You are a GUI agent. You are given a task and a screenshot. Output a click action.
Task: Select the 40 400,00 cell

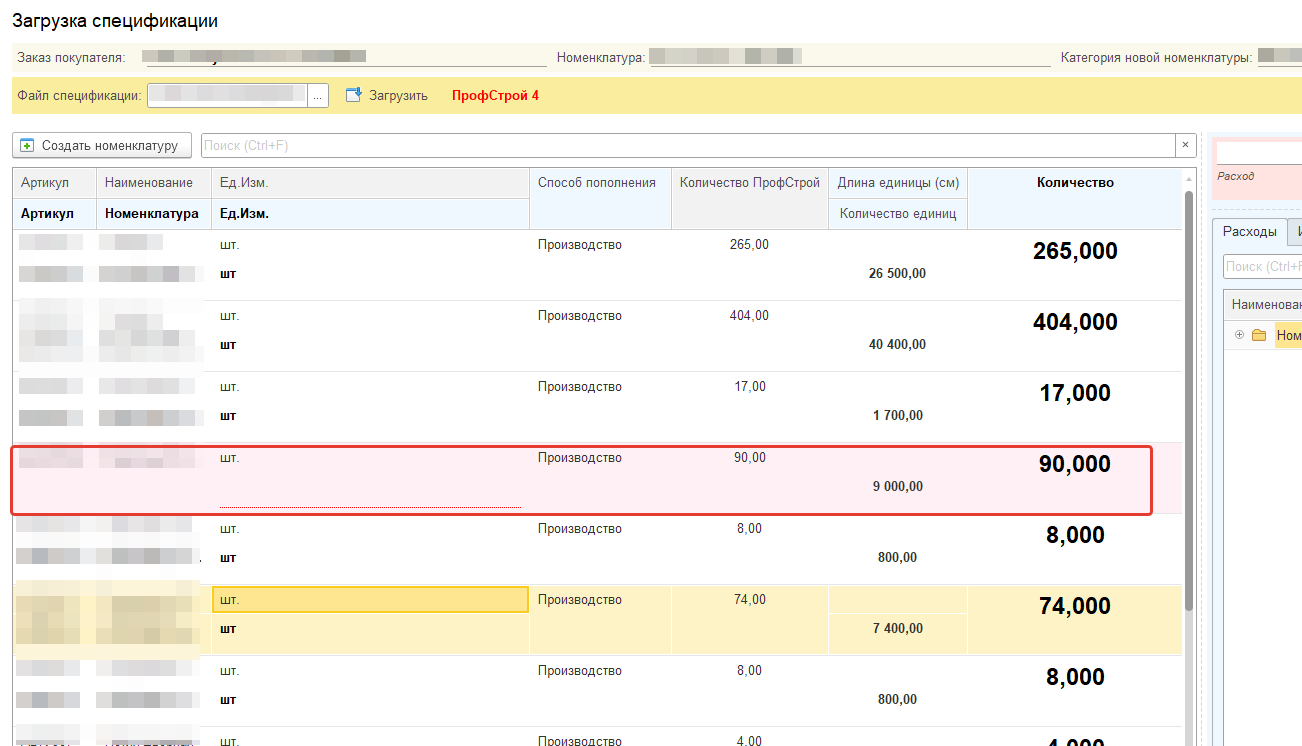pos(898,345)
